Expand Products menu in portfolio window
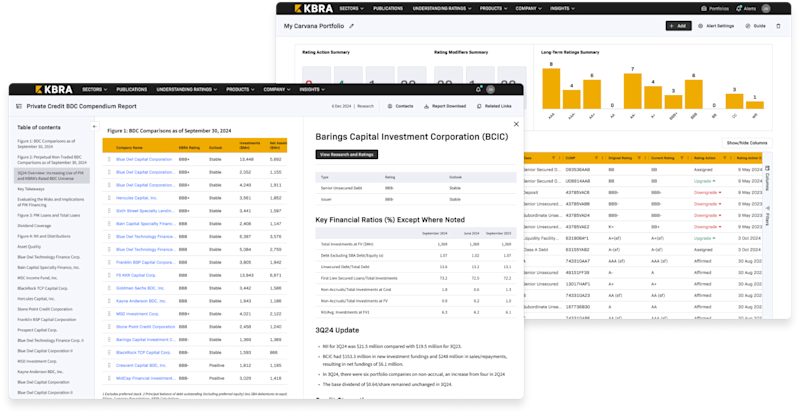The image size is (800, 412). tap(496, 8)
